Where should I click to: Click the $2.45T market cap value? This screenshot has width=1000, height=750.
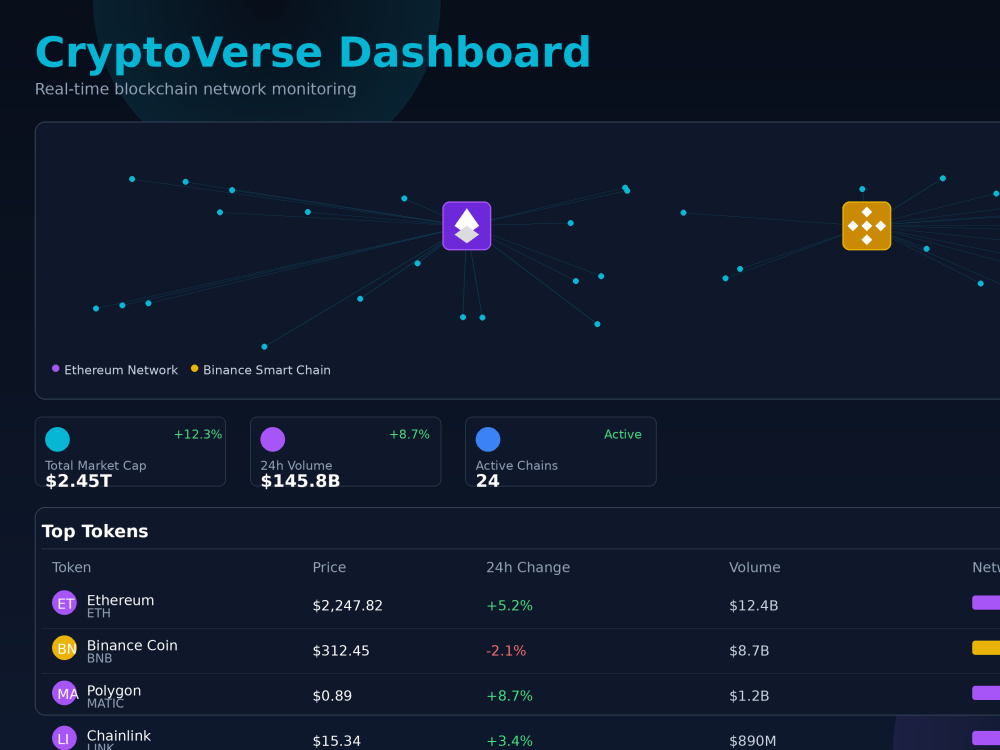pos(78,482)
